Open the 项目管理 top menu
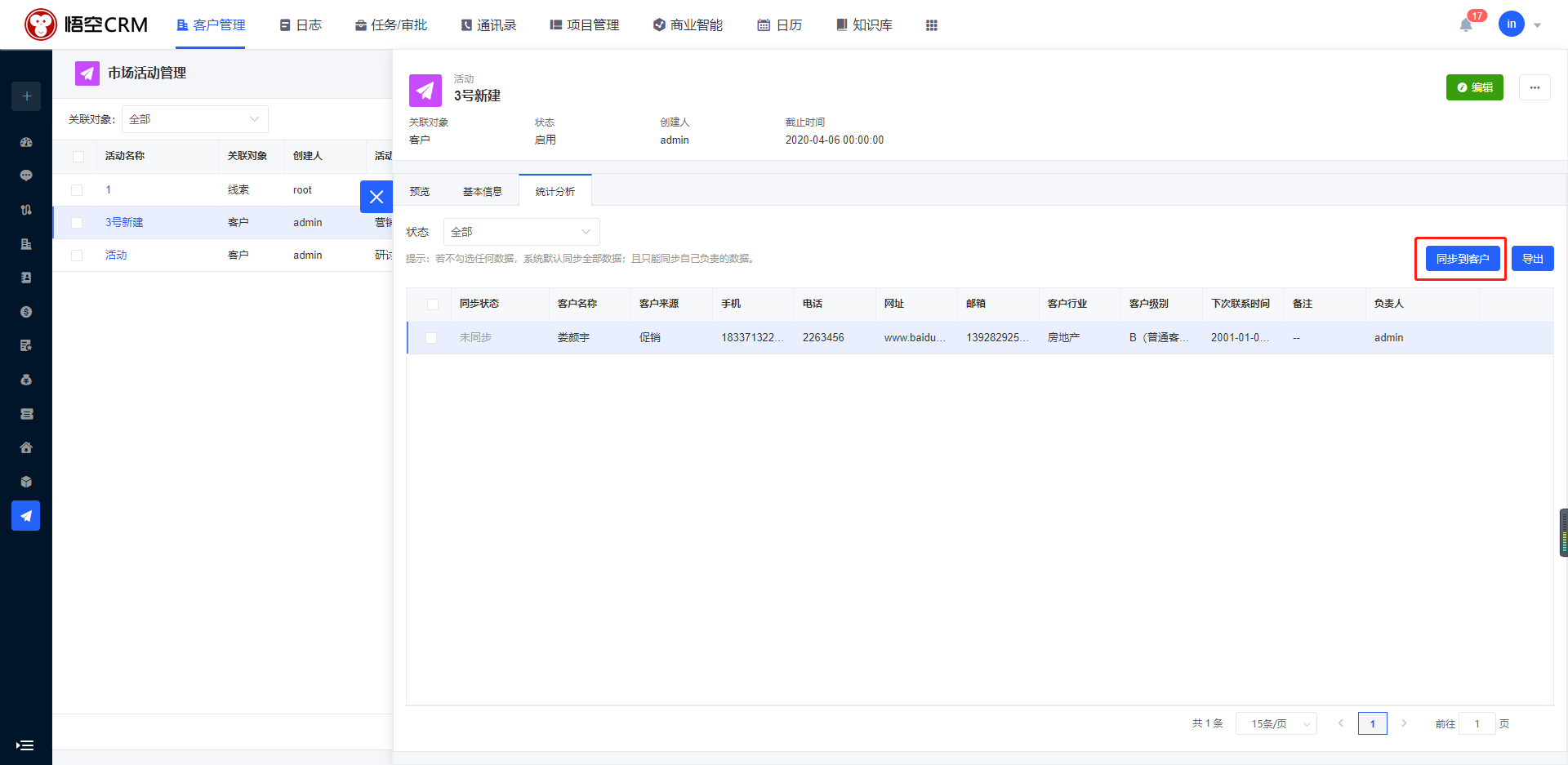 click(585, 25)
